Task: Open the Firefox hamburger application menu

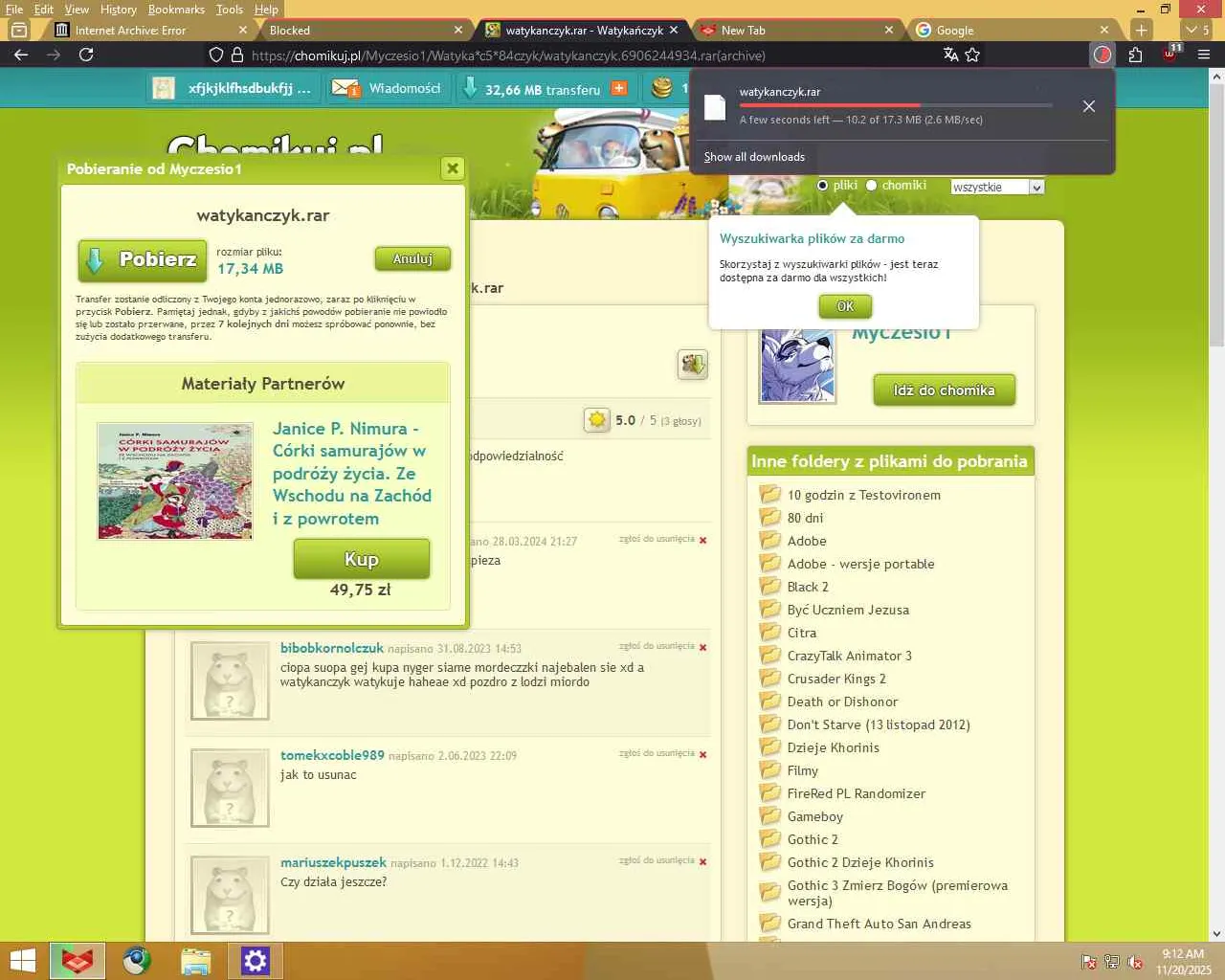Action: click(1204, 55)
